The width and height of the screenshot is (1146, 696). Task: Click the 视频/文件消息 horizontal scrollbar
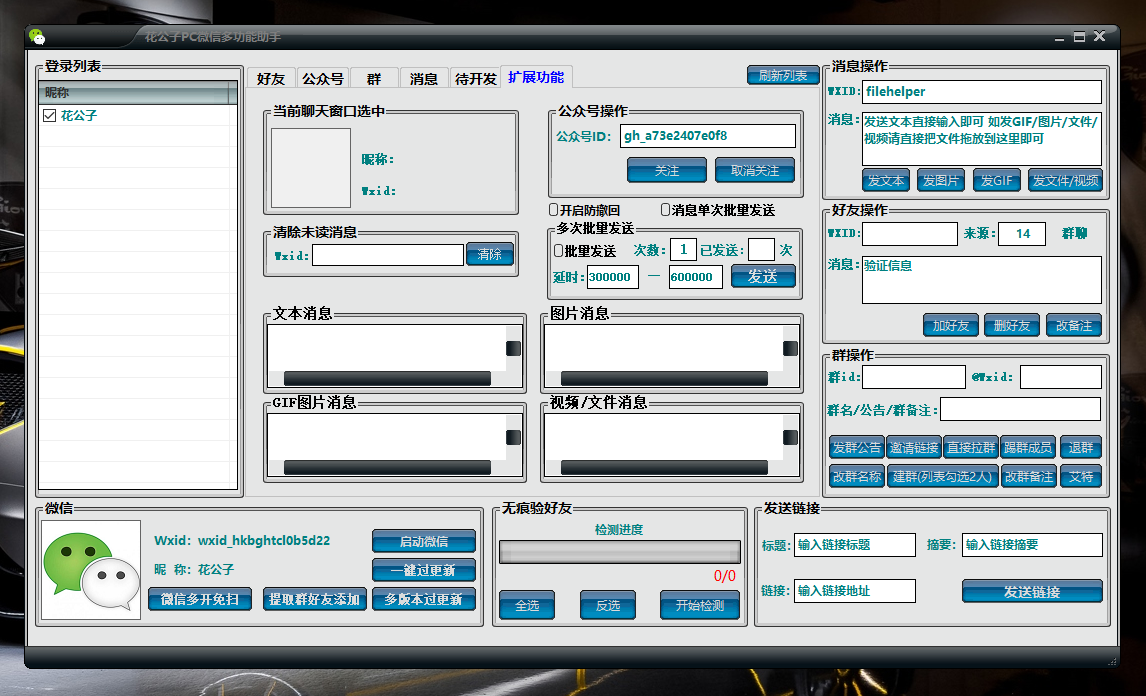coord(664,467)
